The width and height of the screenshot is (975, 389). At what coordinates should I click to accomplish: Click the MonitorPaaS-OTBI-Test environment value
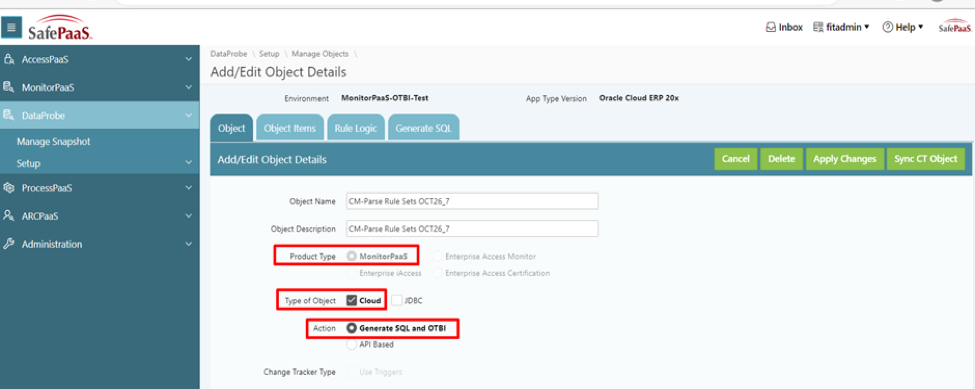[385, 98]
